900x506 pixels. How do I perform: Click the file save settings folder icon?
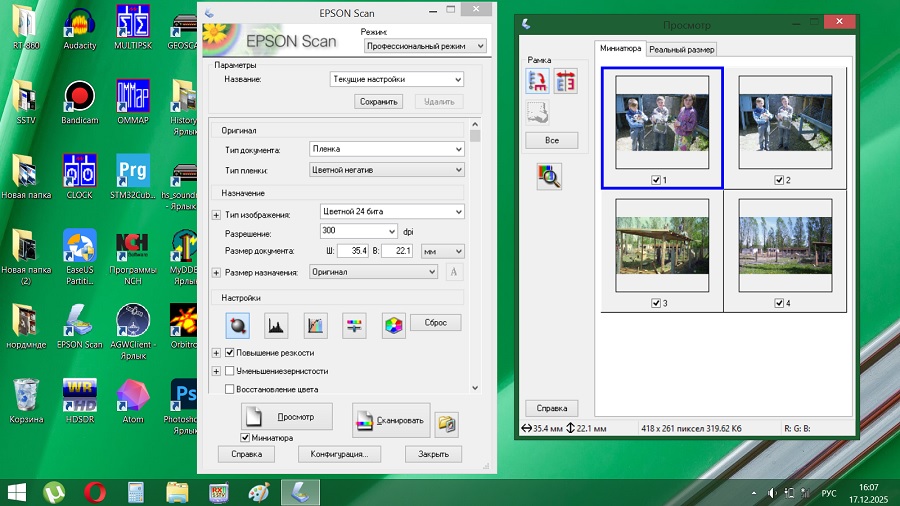click(x=448, y=423)
